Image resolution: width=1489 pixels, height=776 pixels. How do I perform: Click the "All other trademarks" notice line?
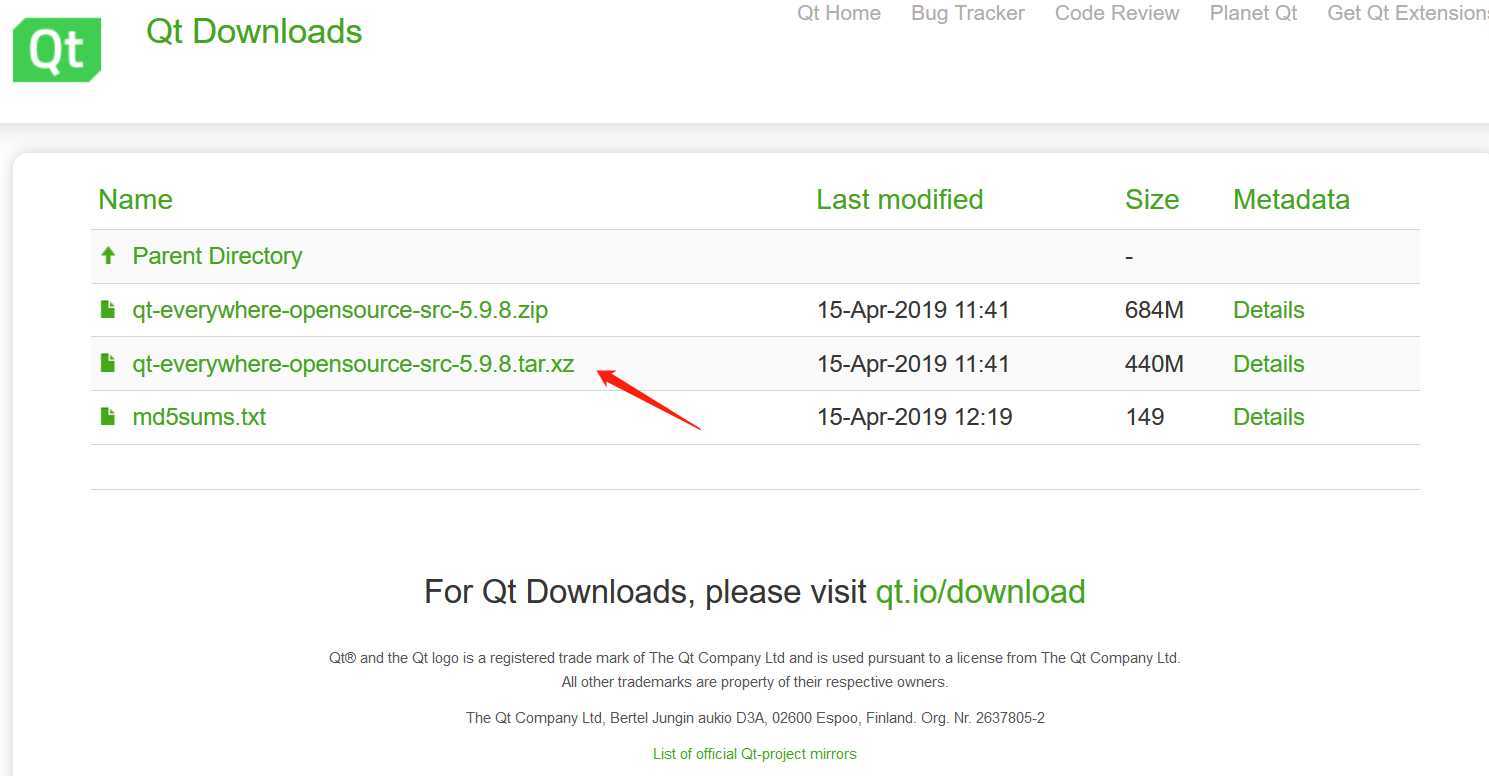[x=755, y=682]
